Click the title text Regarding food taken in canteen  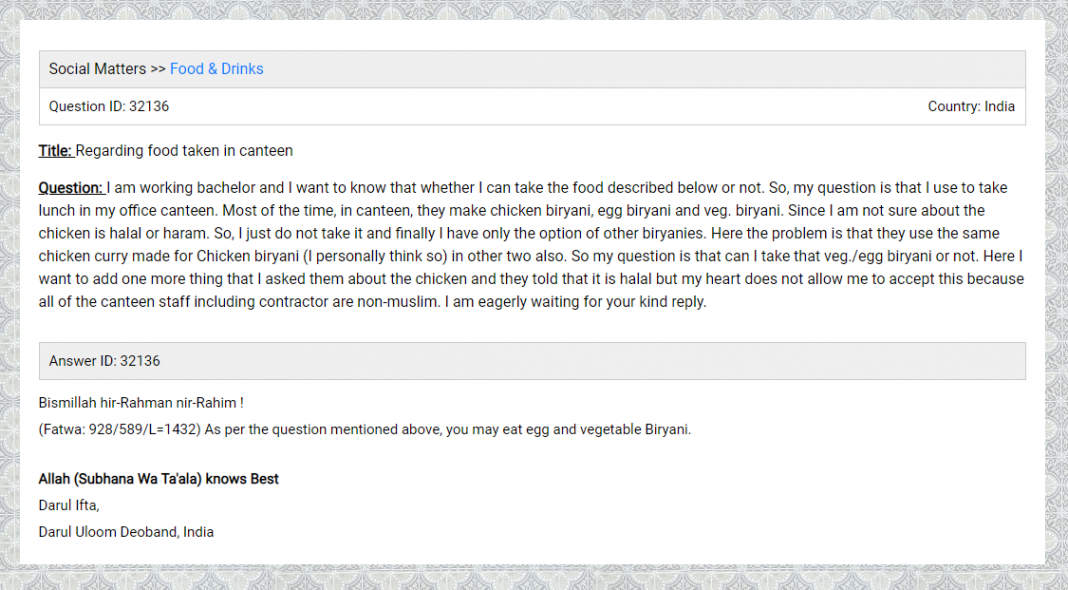[x=184, y=151]
